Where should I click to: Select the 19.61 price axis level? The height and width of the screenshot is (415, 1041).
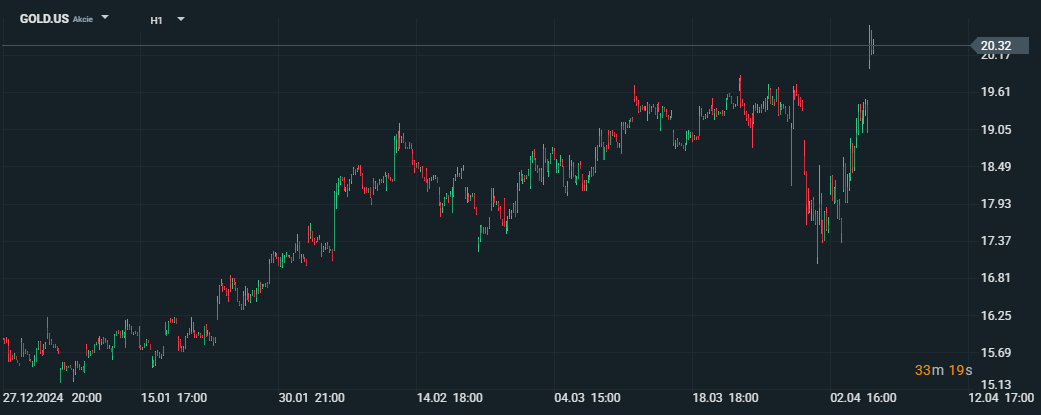(x=995, y=92)
